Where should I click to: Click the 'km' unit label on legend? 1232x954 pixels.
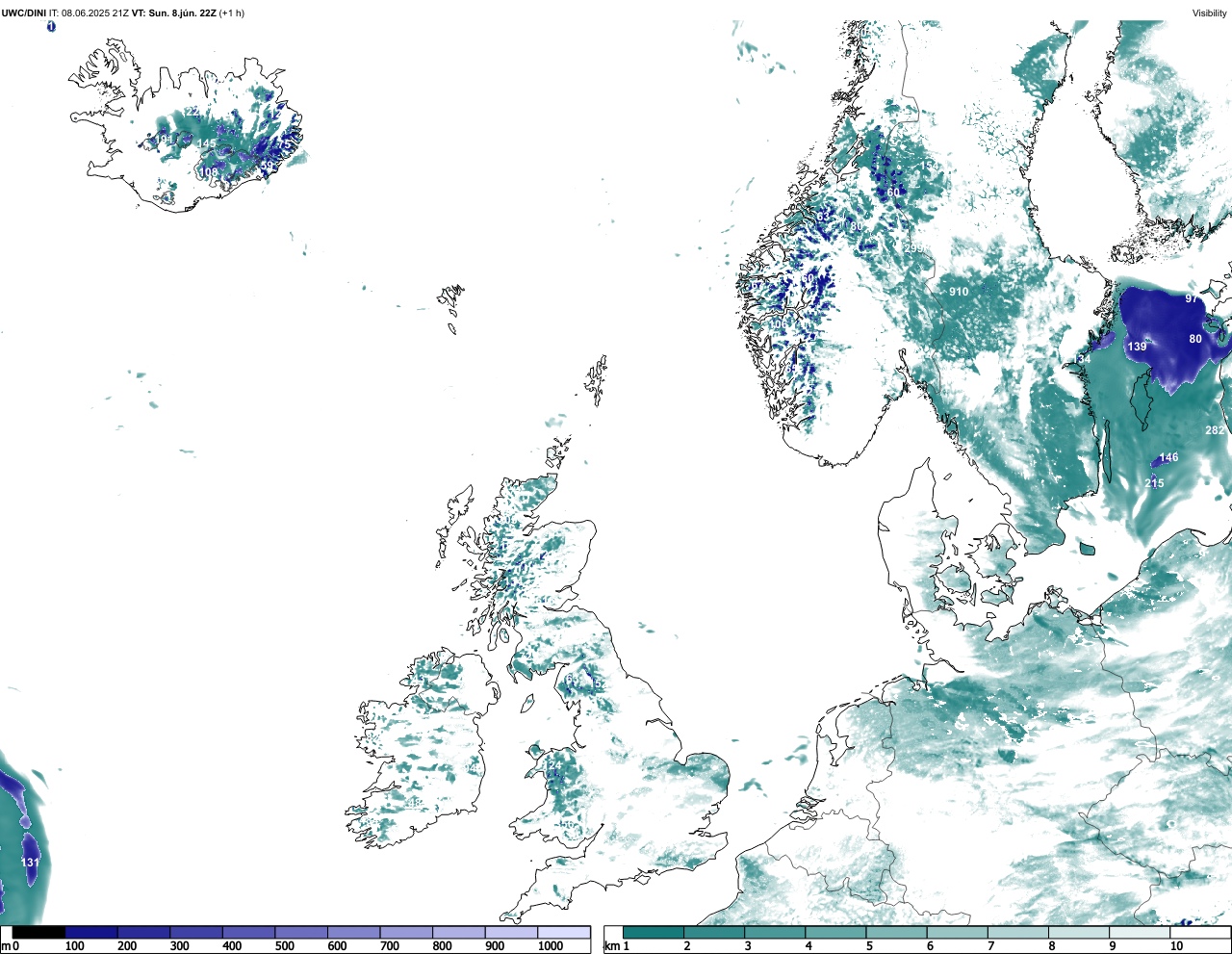[611, 946]
